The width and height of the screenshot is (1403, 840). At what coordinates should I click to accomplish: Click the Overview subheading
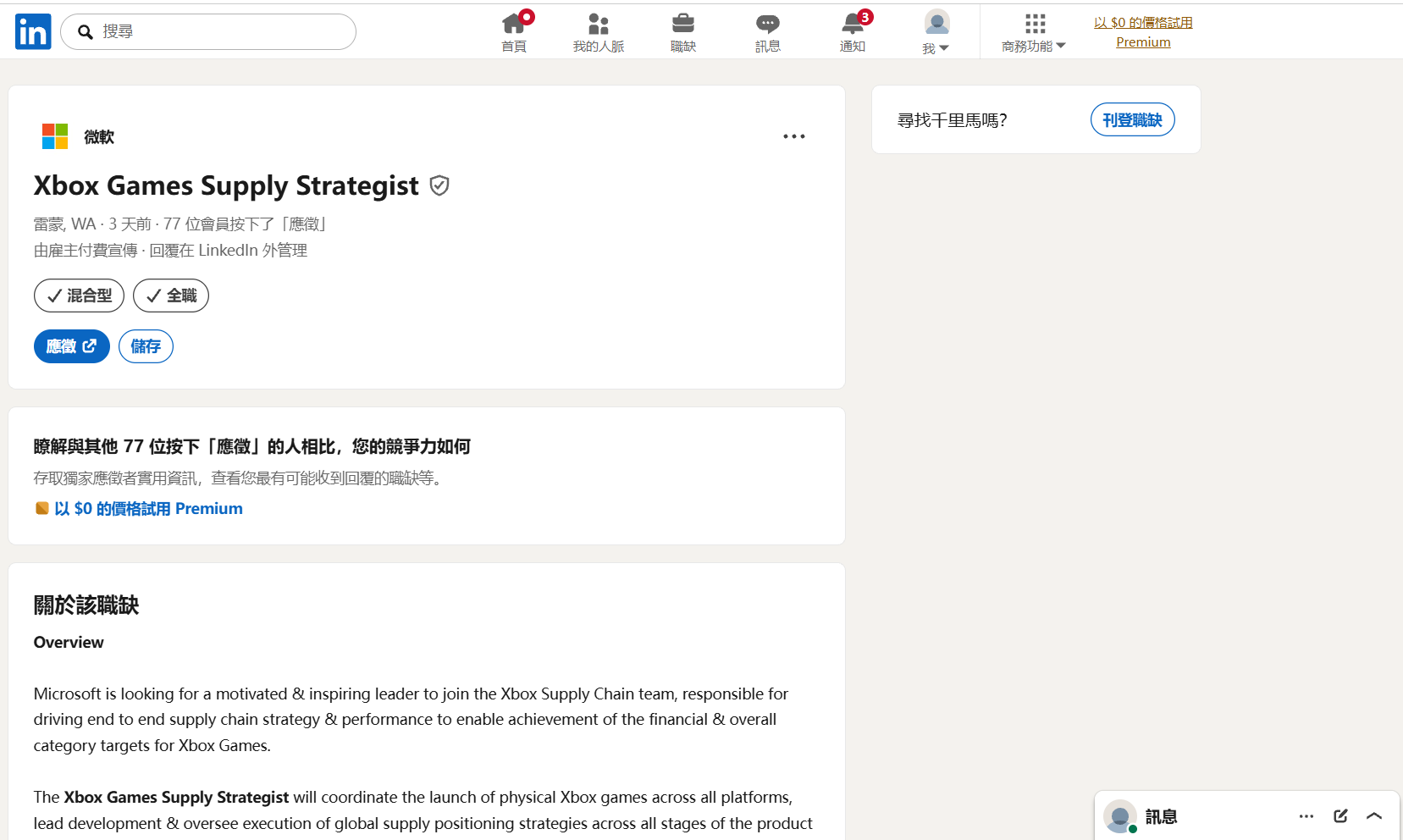[x=69, y=642]
